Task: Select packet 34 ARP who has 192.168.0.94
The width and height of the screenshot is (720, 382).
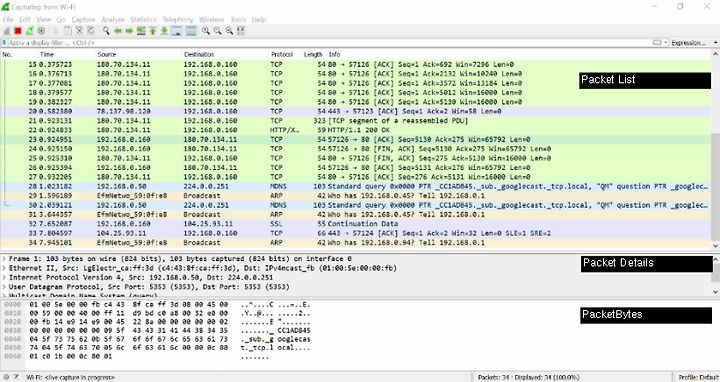Action: 356,242
